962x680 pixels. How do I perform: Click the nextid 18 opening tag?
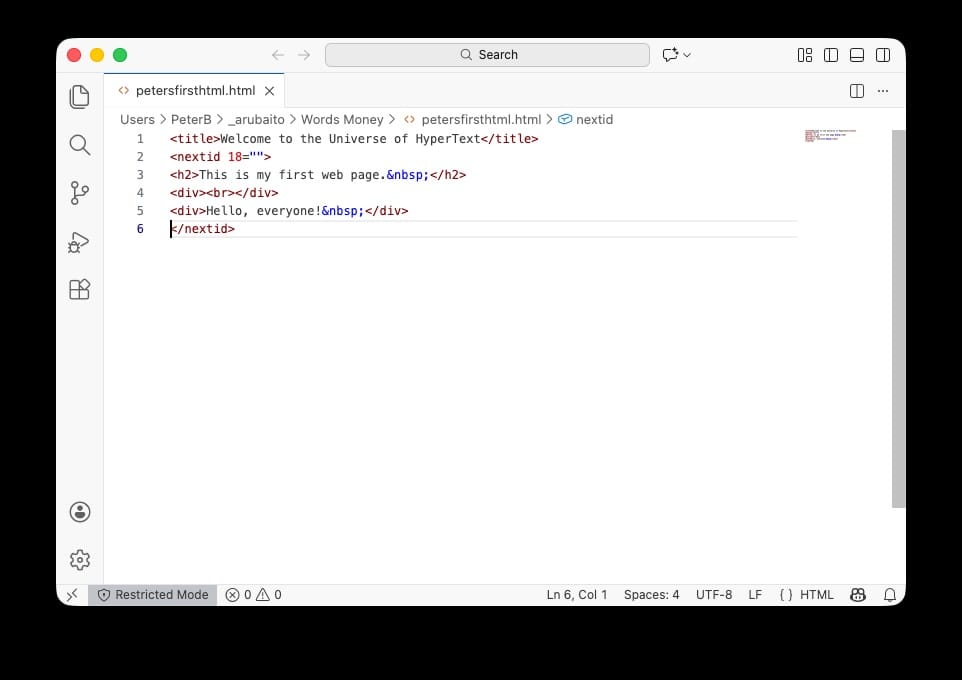[220, 156]
